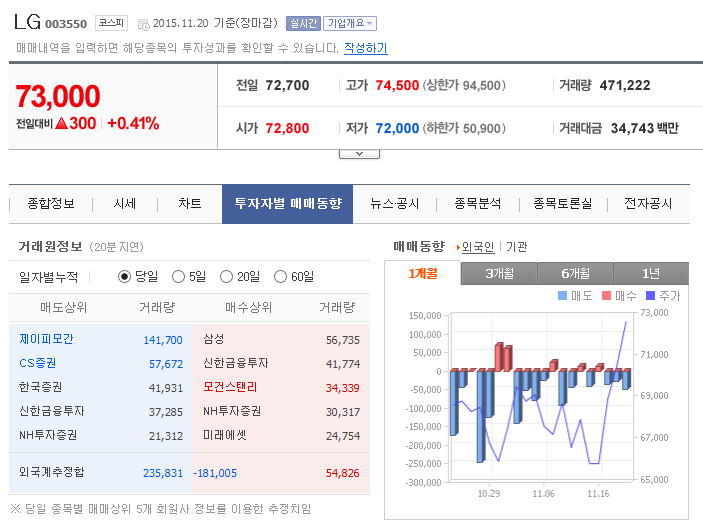703x520 pixels.
Task: Click the 고가 74,500 value
Action: [x=397, y=85]
